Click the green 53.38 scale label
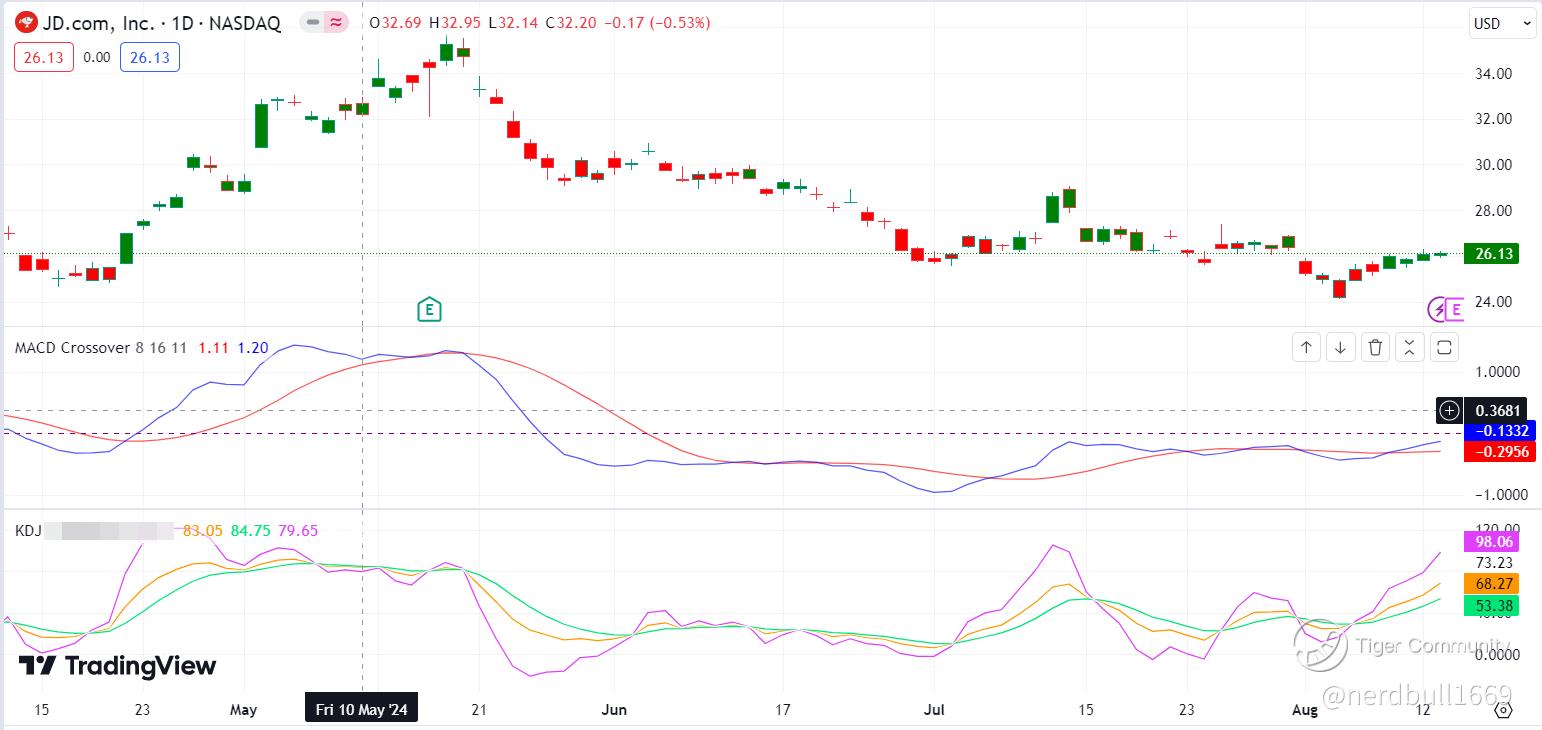The height and width of the screenshot is (730, 1542). 1491,605
